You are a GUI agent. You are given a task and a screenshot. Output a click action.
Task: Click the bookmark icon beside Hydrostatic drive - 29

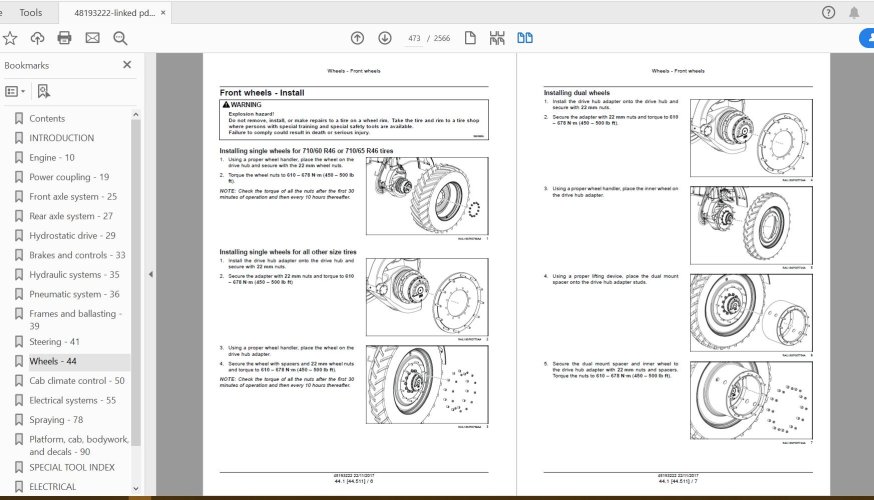[19, 235]
